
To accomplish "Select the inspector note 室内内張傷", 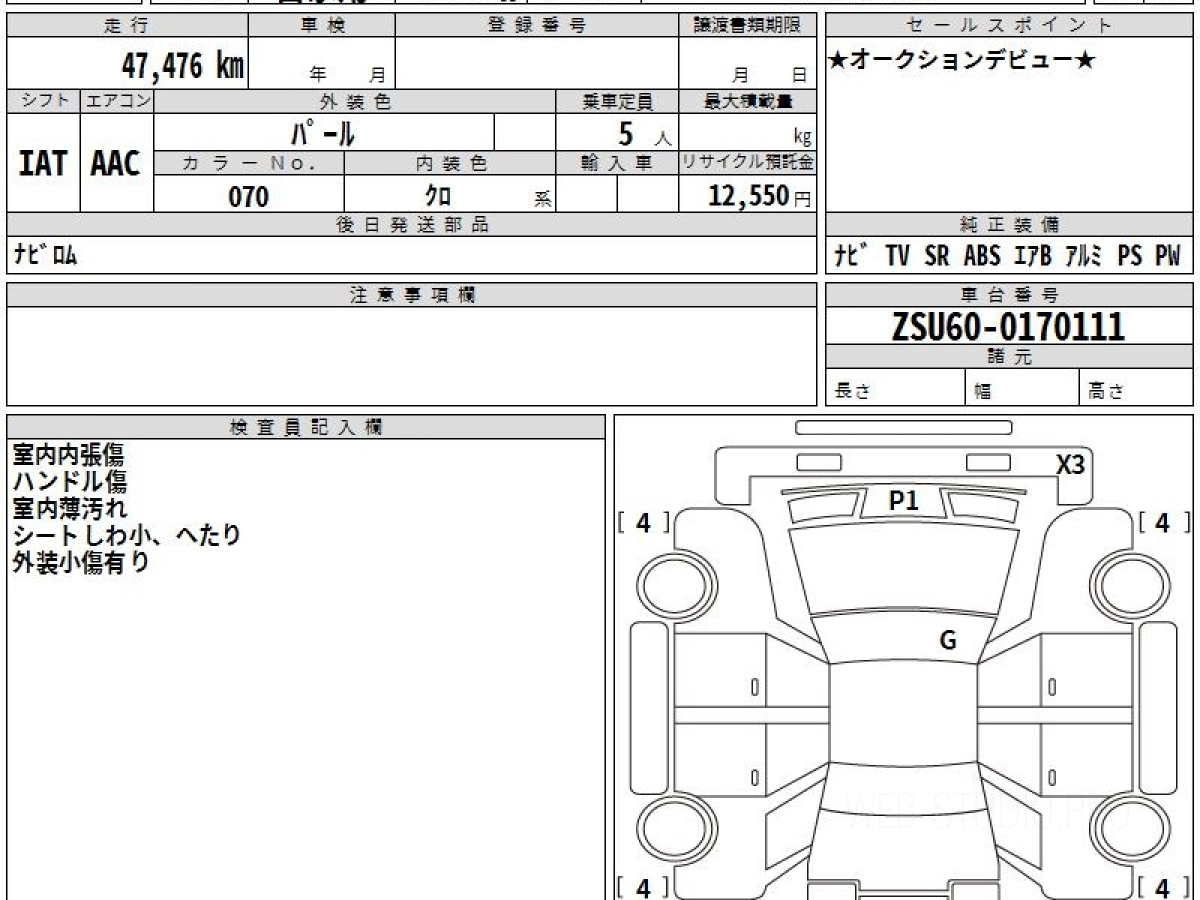I will click(68, 455).
